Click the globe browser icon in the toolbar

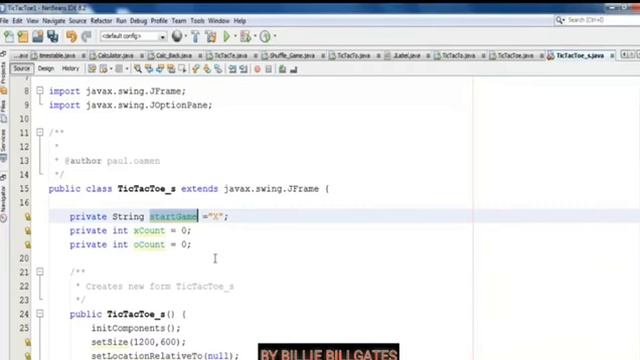[x=177, y=36]
